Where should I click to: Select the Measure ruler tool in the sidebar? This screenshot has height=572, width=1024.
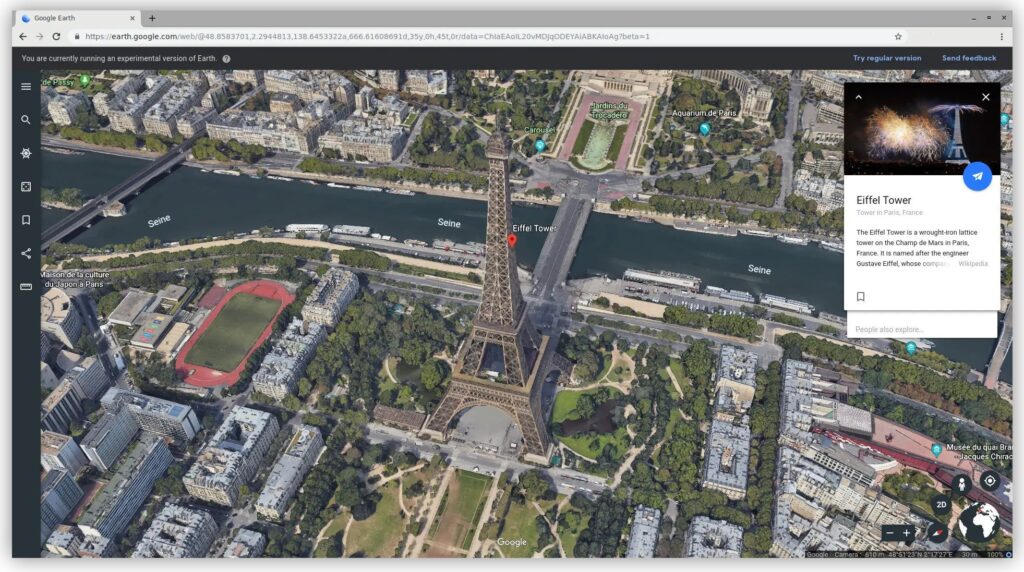(x=26, y=287)
